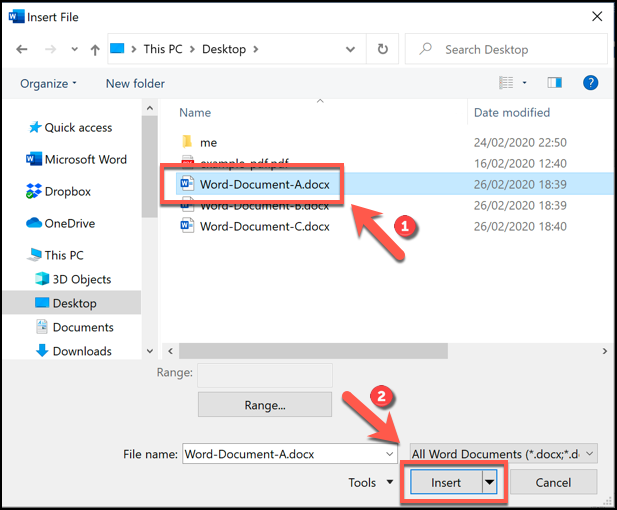Open the Organize dropdown menu

click(48, 84)
